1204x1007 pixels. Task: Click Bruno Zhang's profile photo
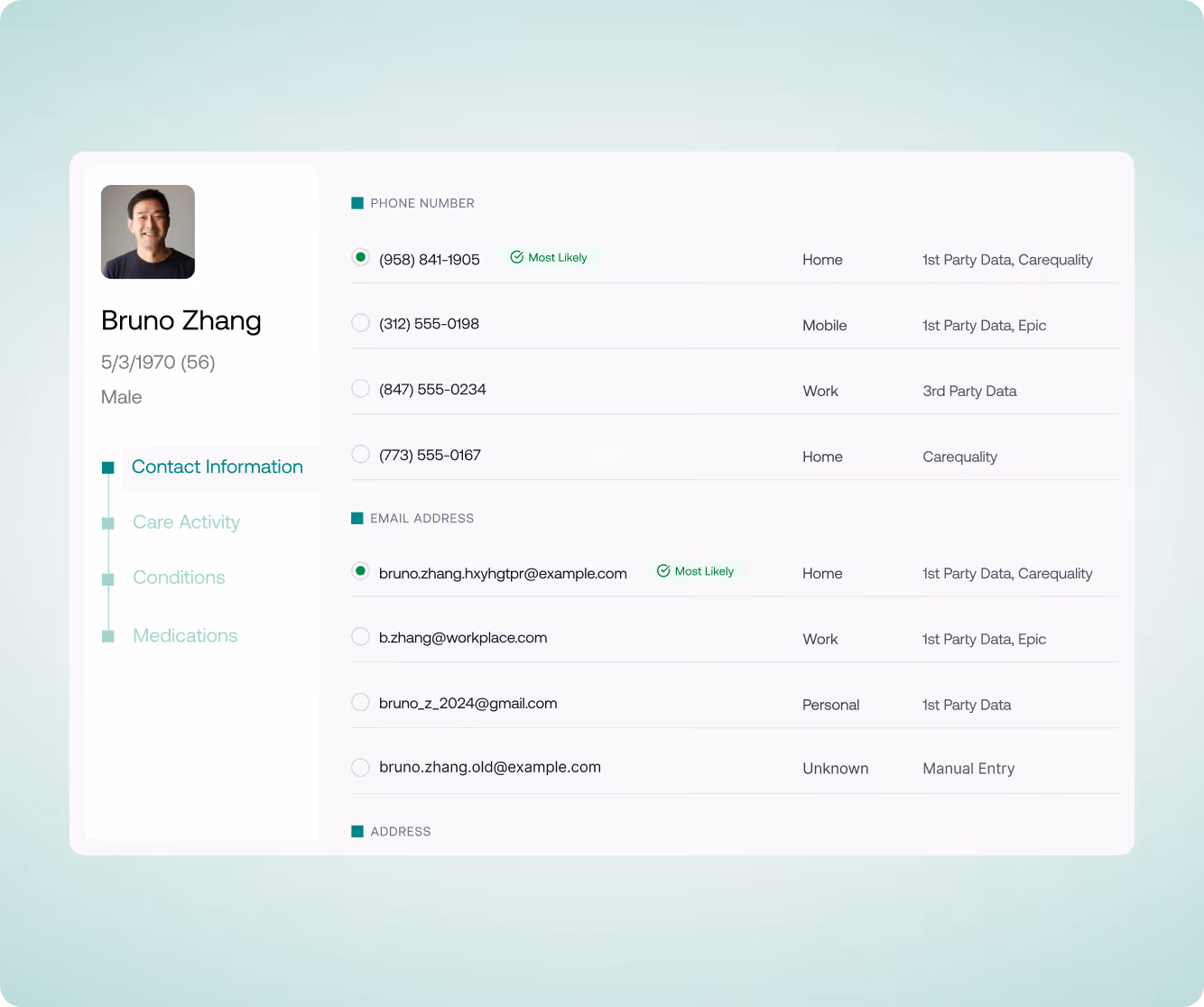148,232
